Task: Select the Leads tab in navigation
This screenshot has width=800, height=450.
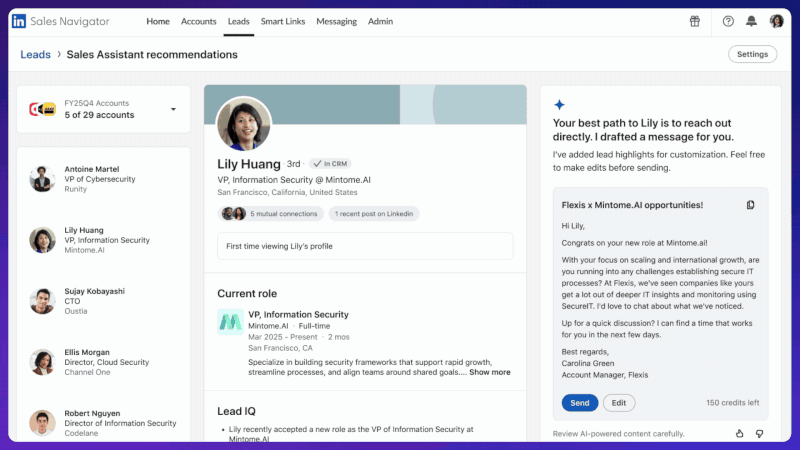Action: coord(238,21)
